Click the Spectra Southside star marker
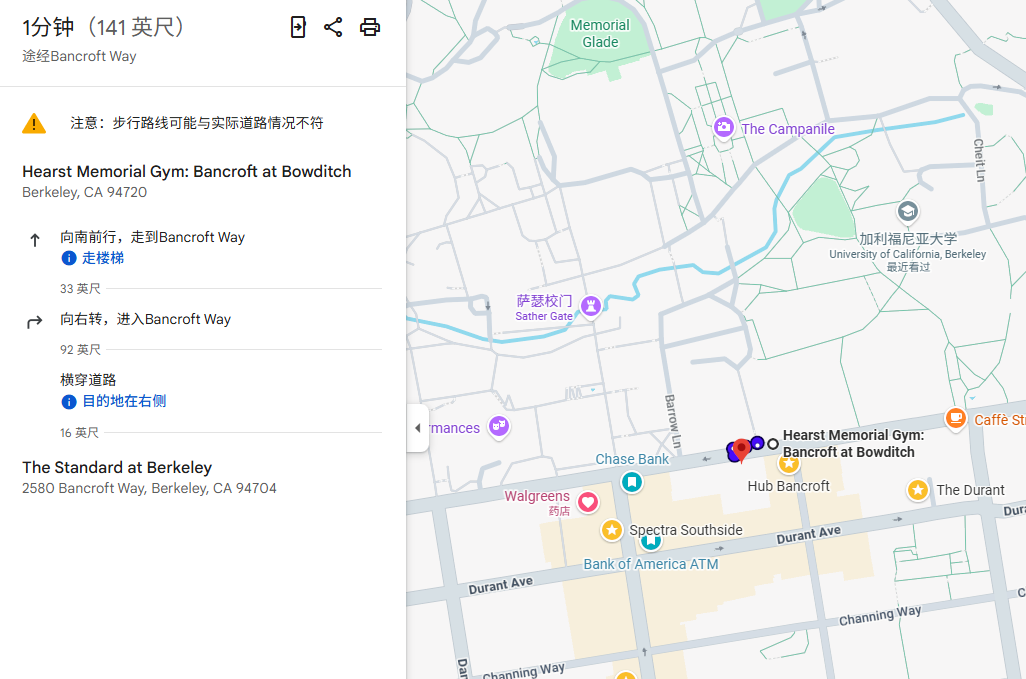1026x679 pixels. pos(612,530)
